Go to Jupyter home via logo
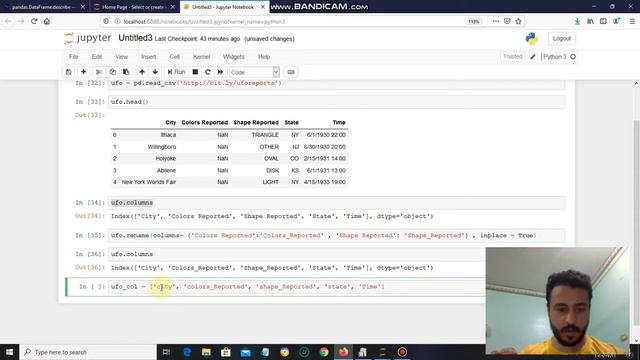640x360 pixels. click(87, 38)
